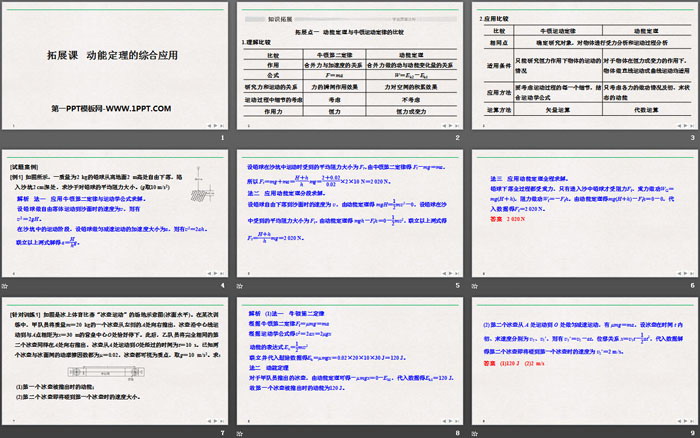Screen dimensions: 700x438
Task: Open slide 3 with the 应用比较 table
Action: [x=580, y=70]
